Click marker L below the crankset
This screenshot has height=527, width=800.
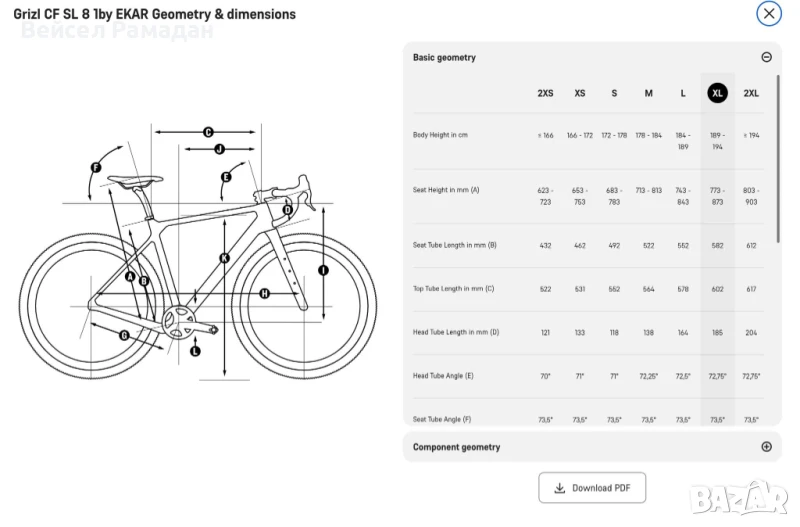pos(195,351)
